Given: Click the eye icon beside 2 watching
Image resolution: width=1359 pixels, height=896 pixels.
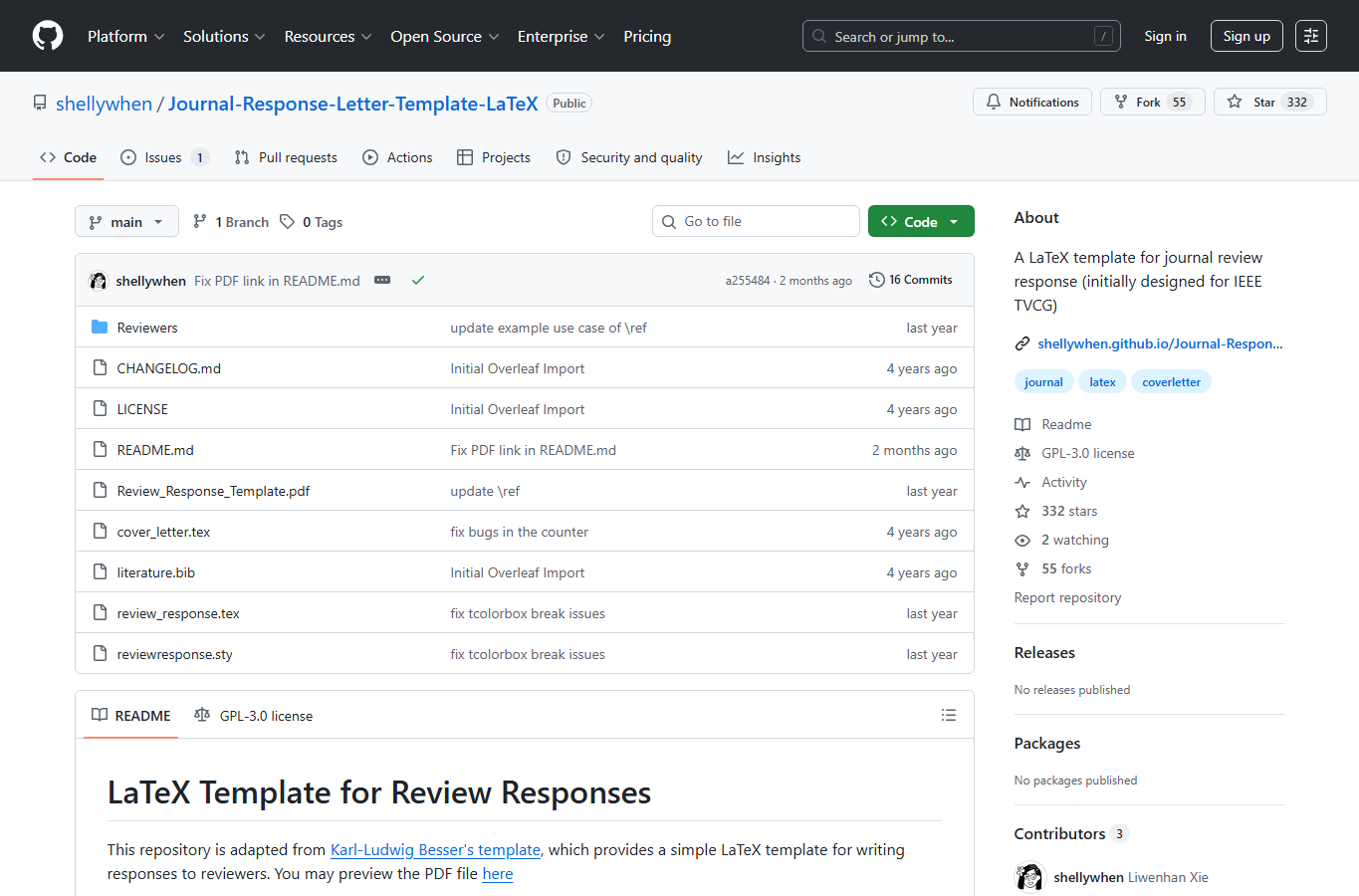Looking at the screenshot, I should [x=1022, y=540].
